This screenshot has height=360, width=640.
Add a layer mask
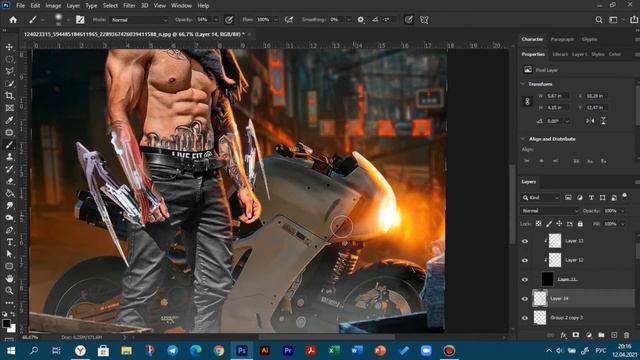tap(576, 335)
